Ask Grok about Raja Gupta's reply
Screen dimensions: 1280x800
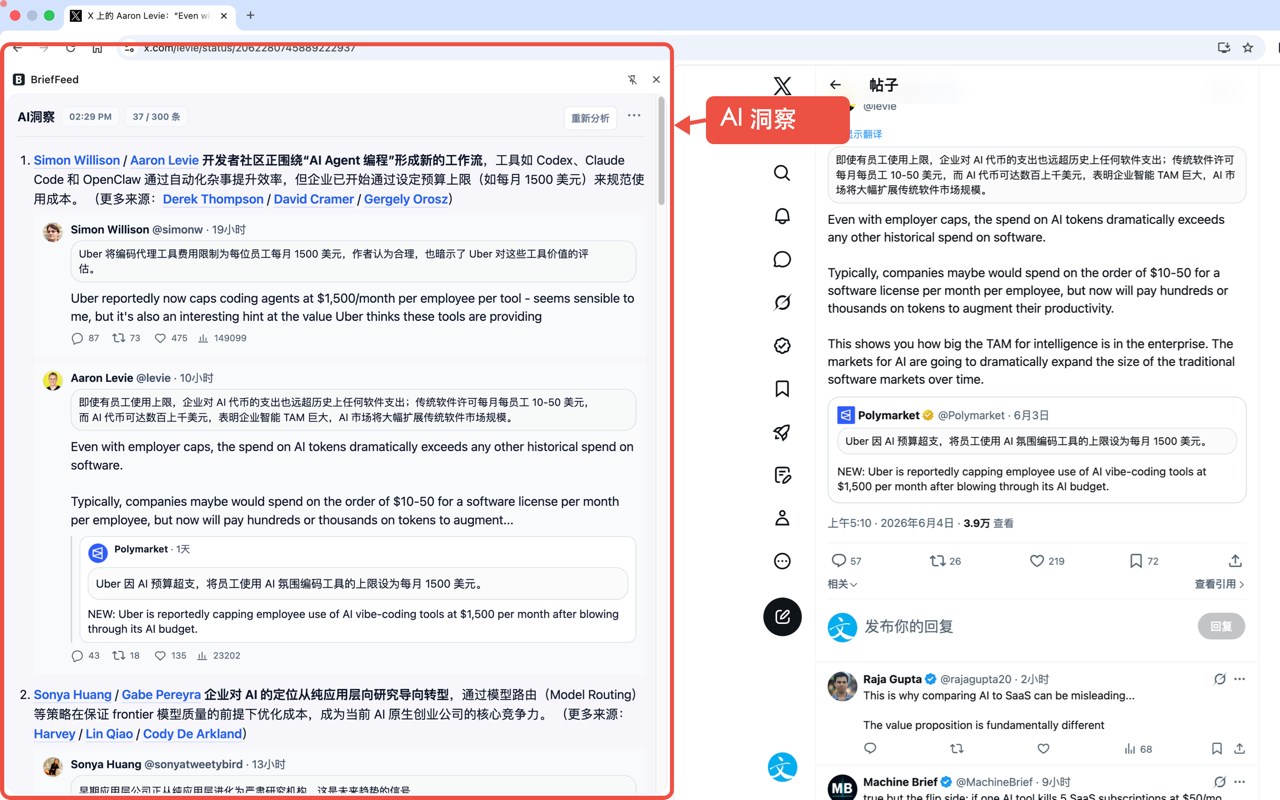[1220, 679]
